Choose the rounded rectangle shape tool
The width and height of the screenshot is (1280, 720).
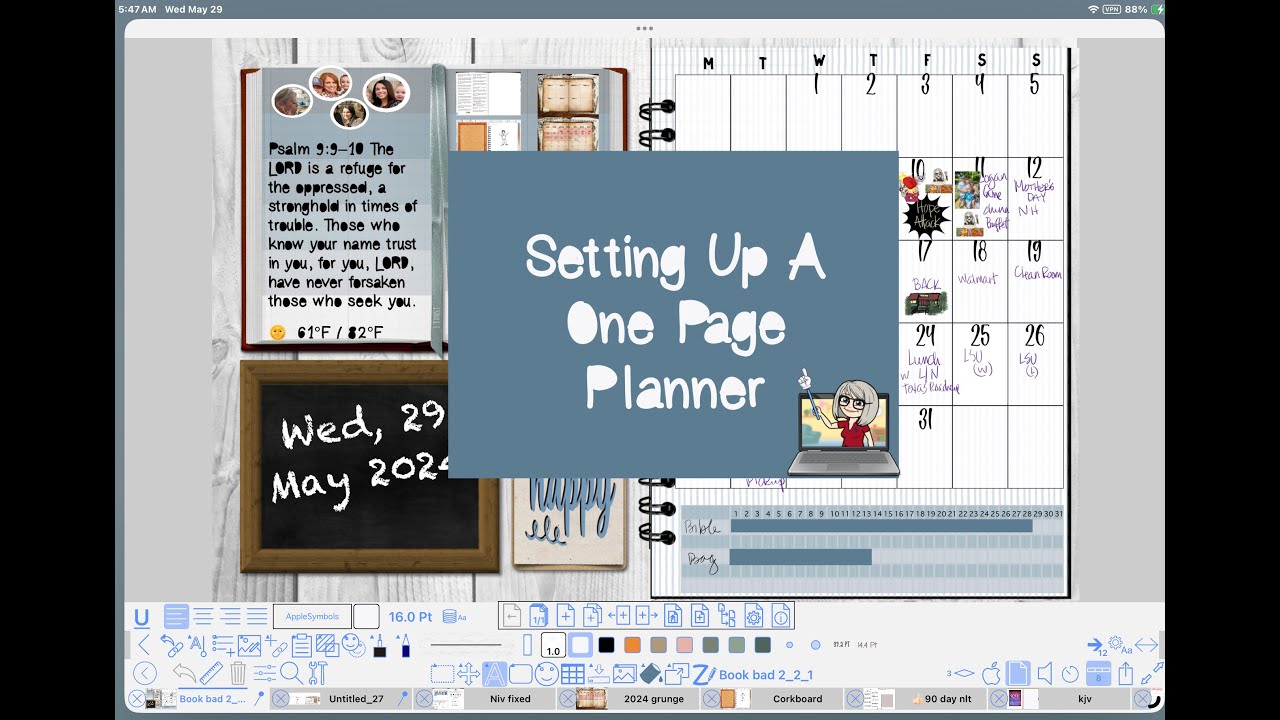pos(520,674)
